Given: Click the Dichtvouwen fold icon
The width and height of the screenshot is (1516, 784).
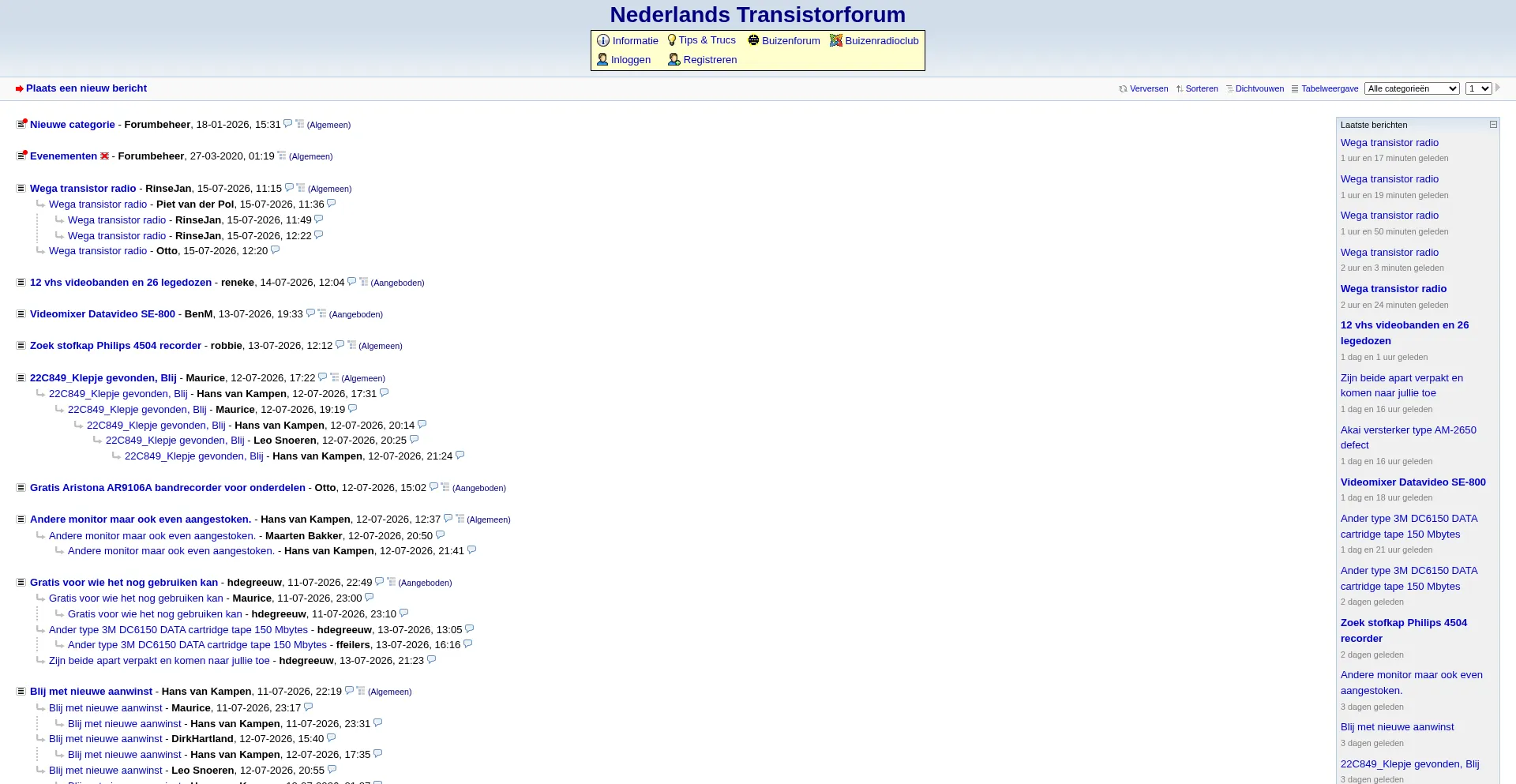Looking at the screenshot, I should pos(1229,88).
